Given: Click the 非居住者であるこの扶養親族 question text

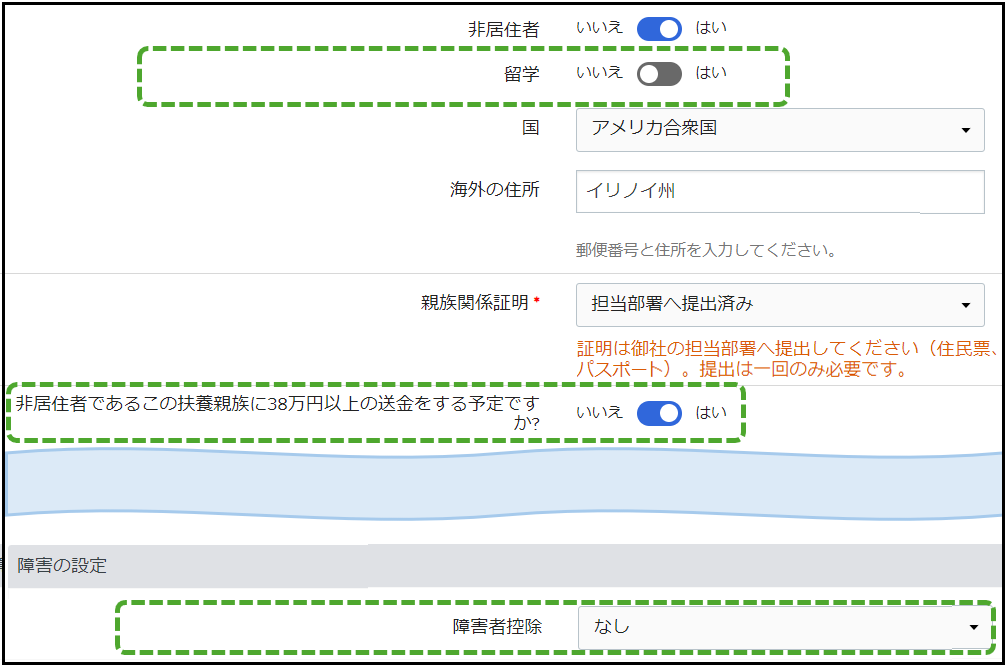Looking at the screenshot, I should coord(277,413).
